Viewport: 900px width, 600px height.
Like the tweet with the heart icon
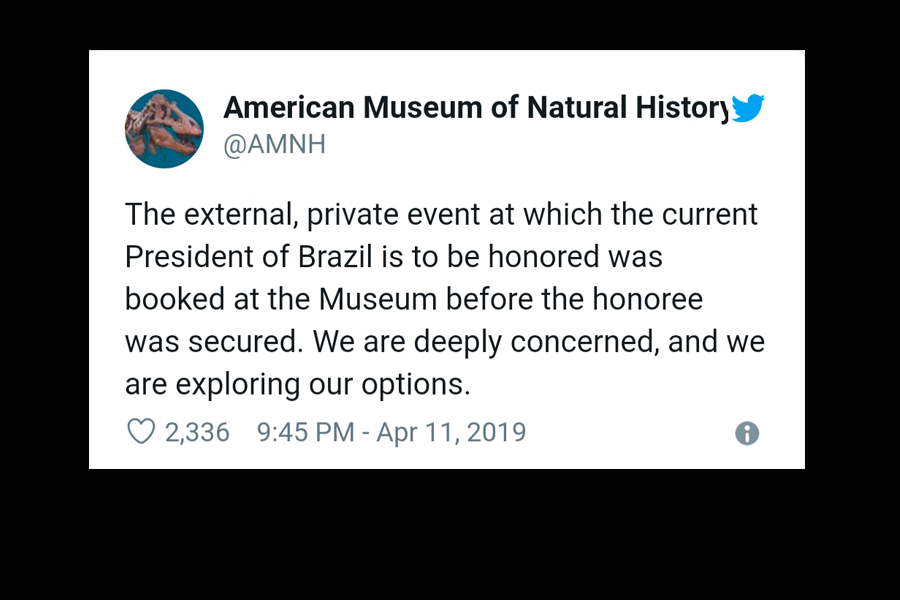pyautogui.click(x=141, y=432)
